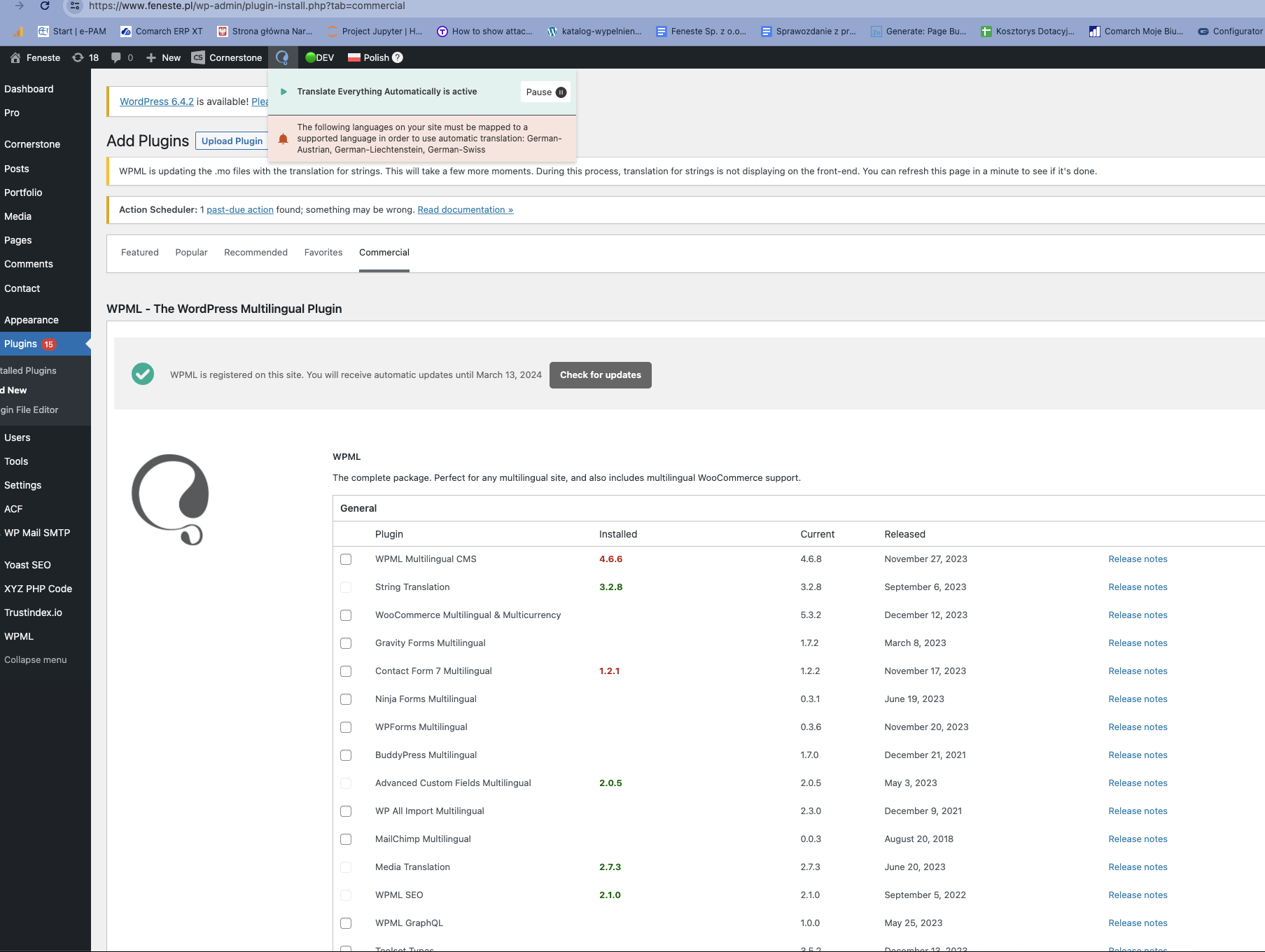Viewport: 1265px width, 952px height.
Task: Open the Read documentation link
Action: (465, 209)
